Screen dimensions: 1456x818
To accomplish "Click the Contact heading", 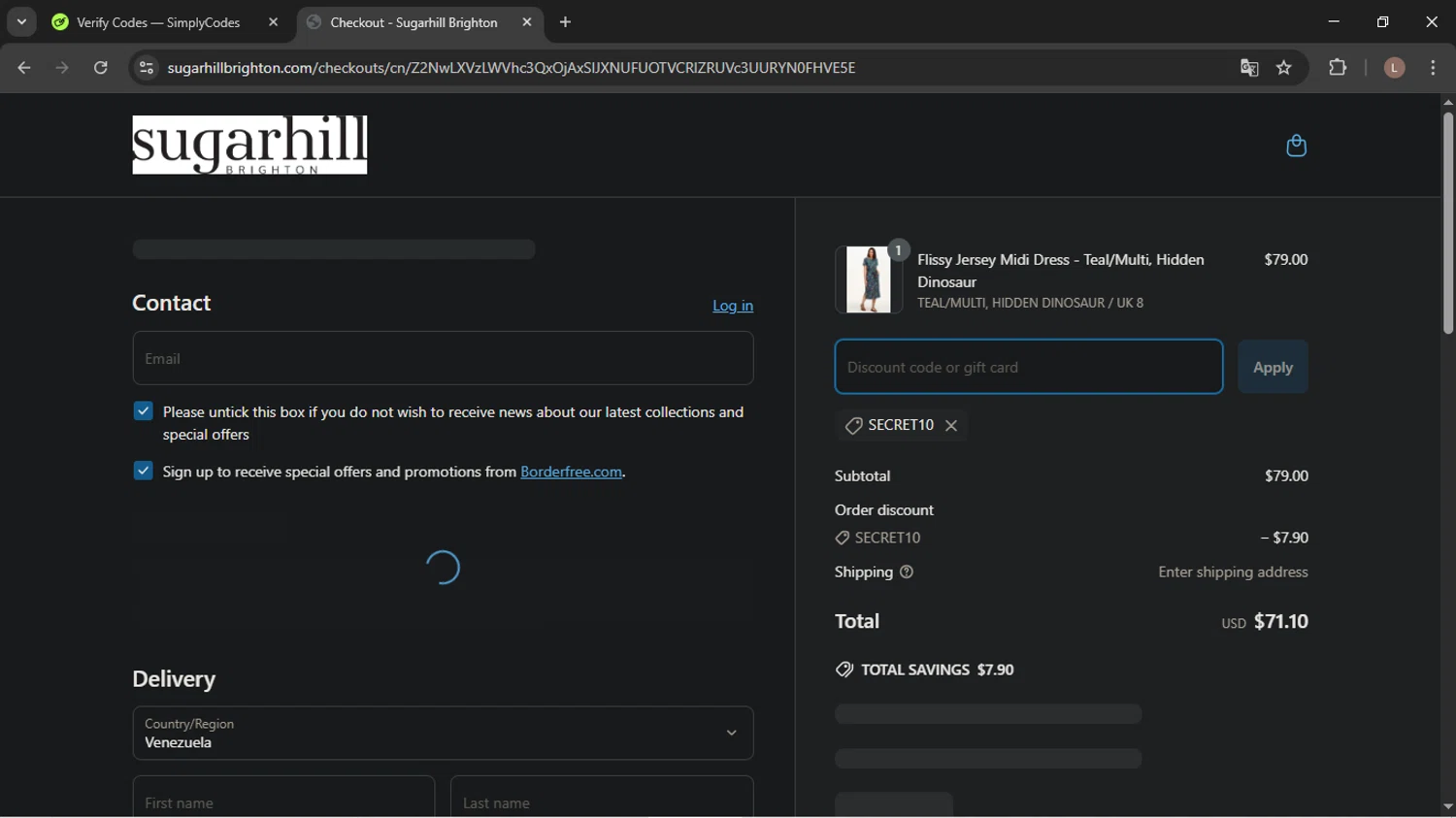I will [x=172, y=303].
